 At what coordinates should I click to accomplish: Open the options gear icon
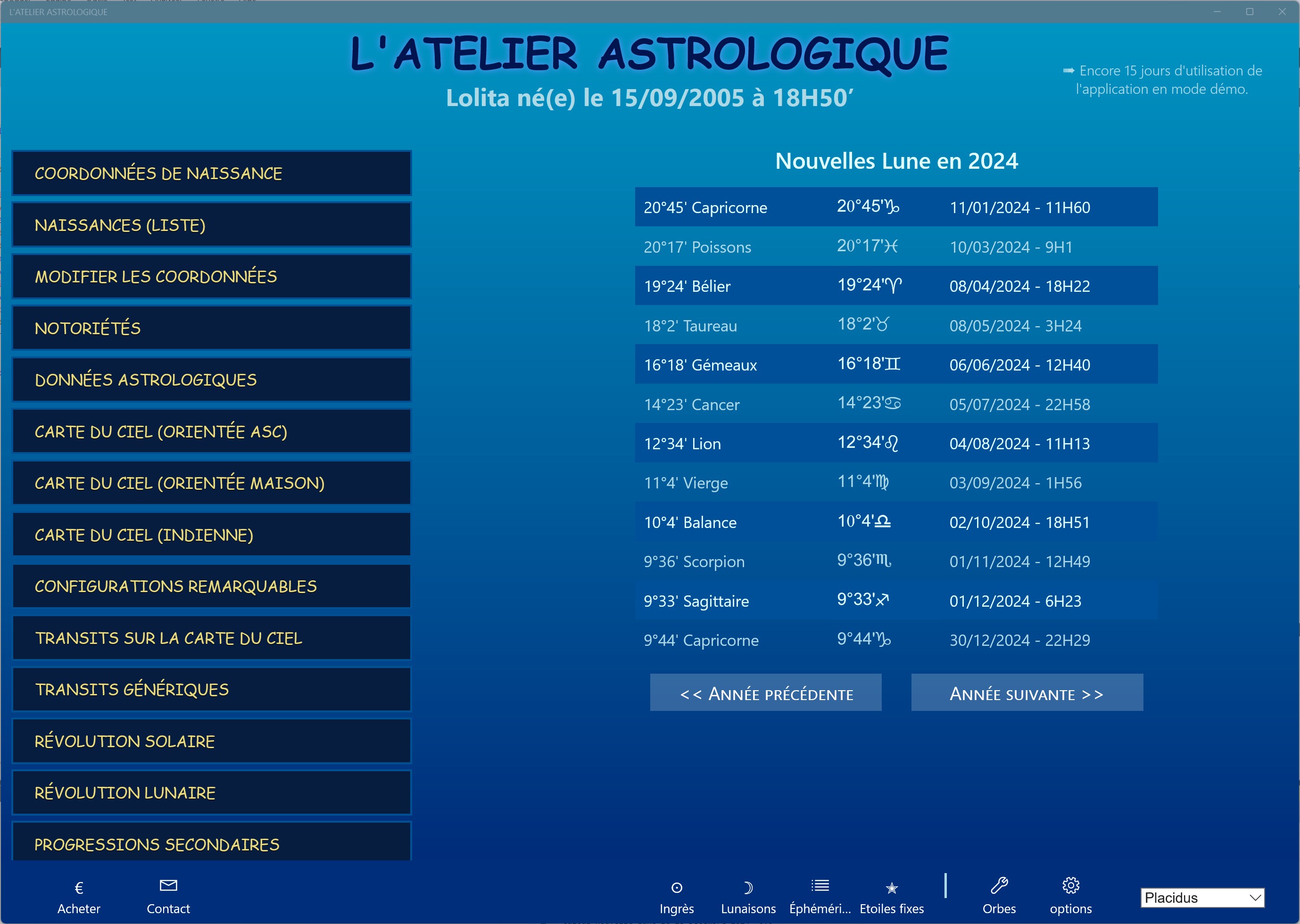click(1070, 886)
